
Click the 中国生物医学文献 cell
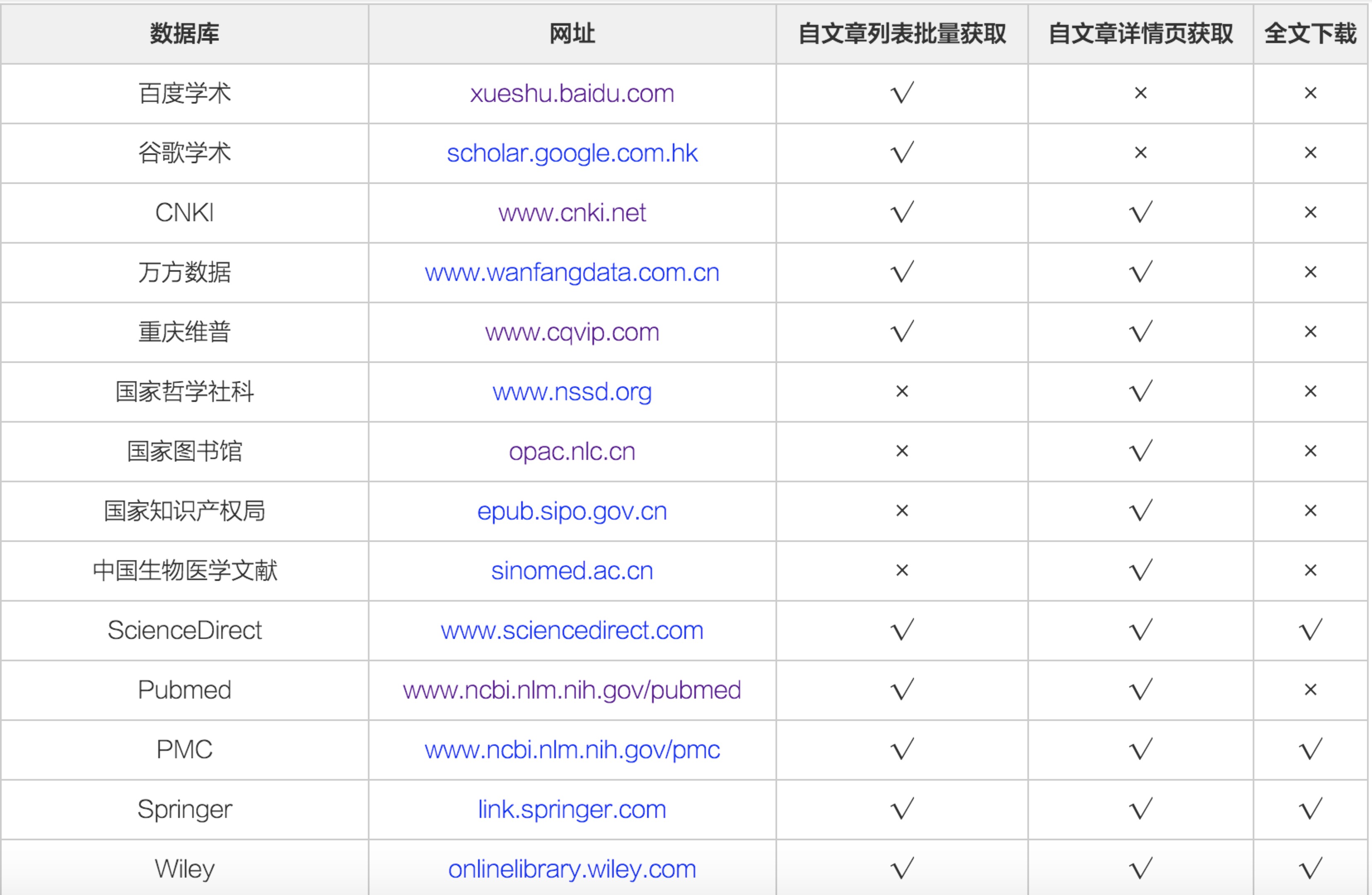click(184, 571)
